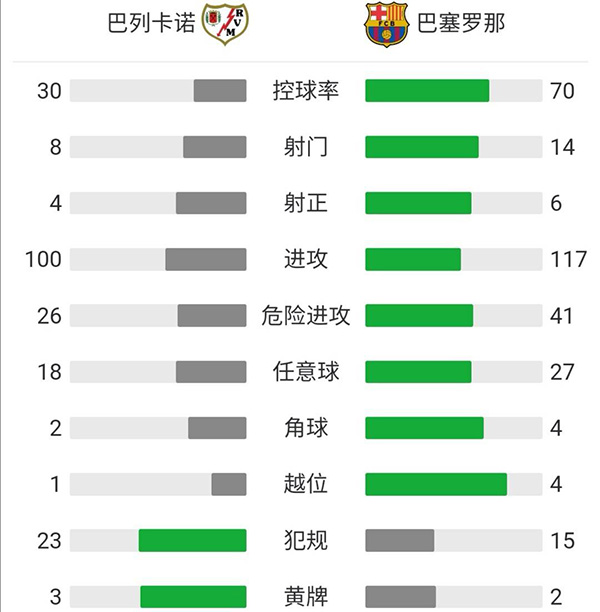Click the Rayo Vallecano club crest
Image resolution: width=600 pixels, height=612 pixels.
coord(225,24)
